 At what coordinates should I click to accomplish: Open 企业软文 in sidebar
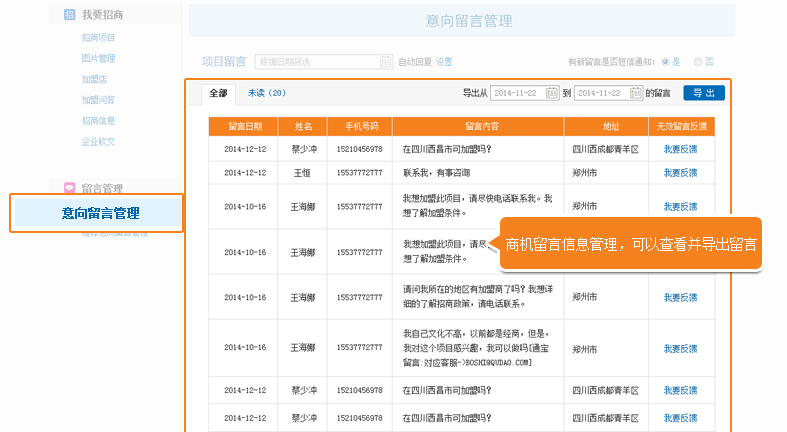coord(98,141)
